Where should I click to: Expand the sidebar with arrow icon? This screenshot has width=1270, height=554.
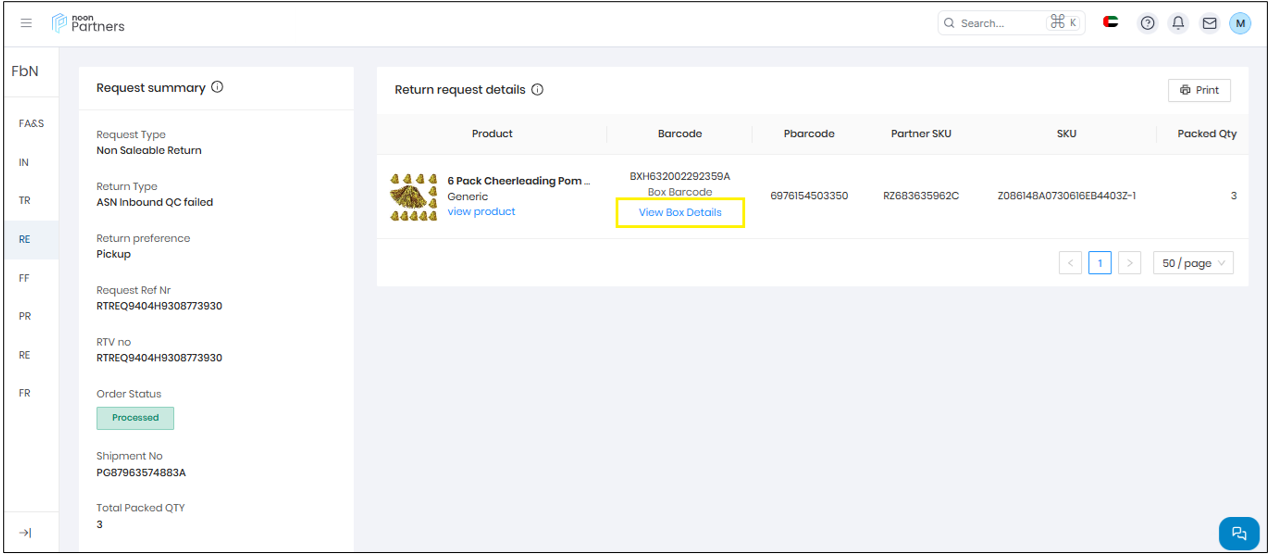[x=26, y=533]
